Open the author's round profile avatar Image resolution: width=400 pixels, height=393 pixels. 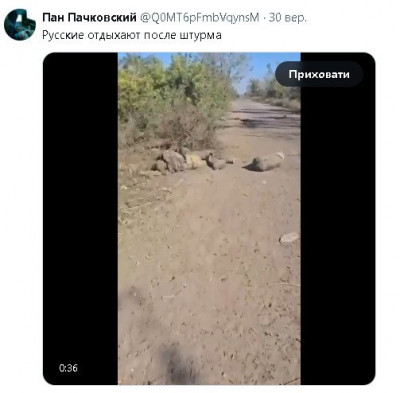coord(20,25)
